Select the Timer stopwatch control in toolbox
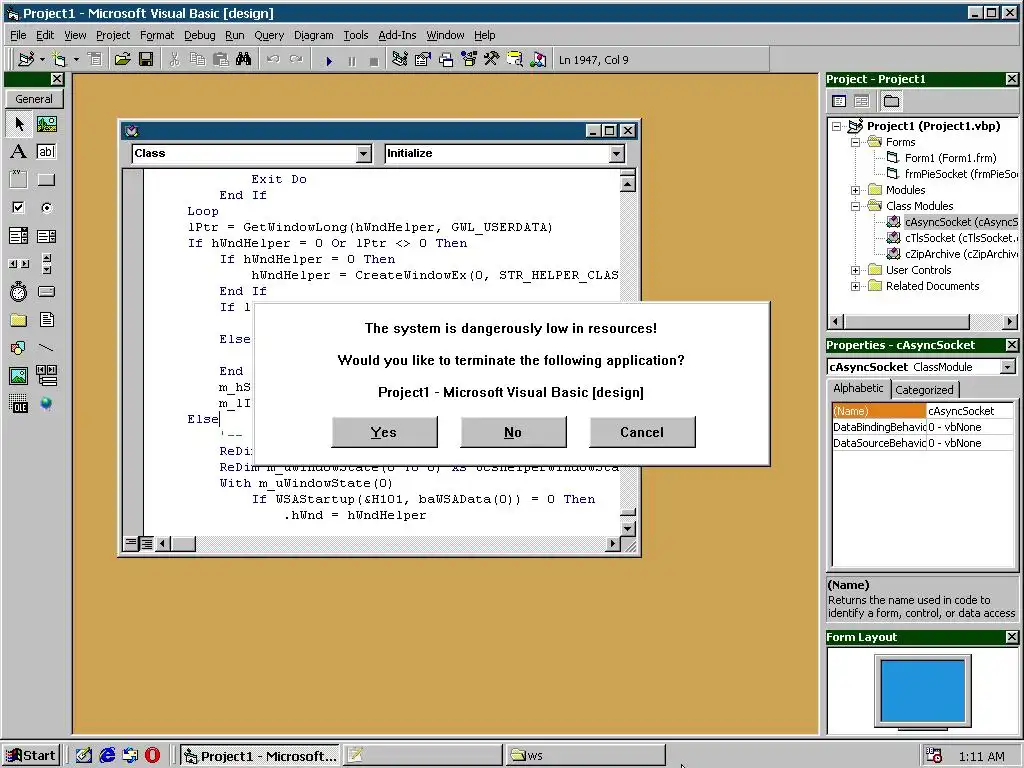The height and width of the screenshot is (768, 1024). 18,291
